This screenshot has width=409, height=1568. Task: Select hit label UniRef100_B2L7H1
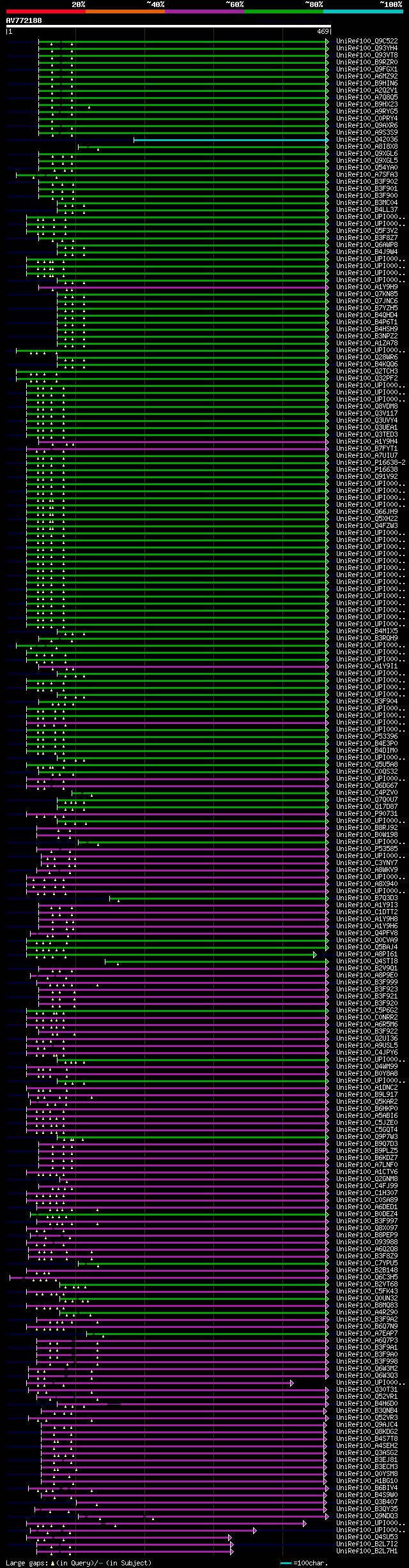click(x=367, y=1551)
